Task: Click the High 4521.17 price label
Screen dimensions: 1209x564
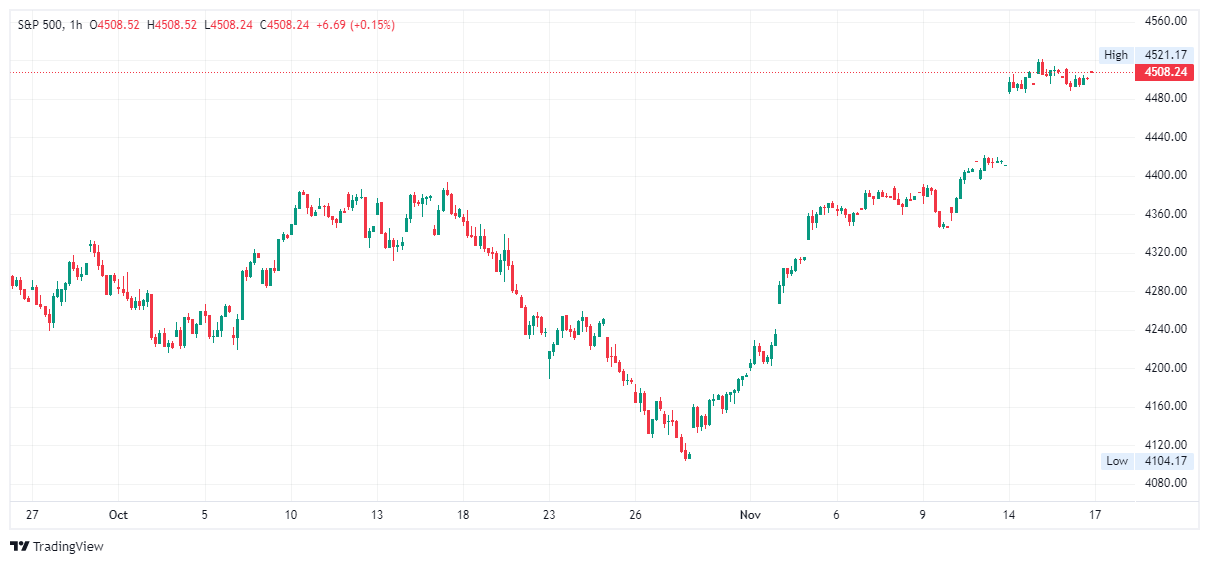Action: [x=1145, y=55]
